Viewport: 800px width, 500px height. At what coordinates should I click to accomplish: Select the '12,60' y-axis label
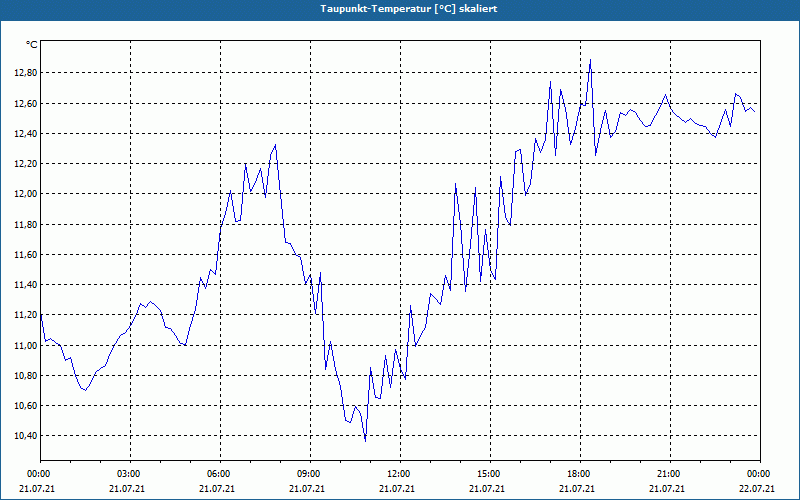coord(26,104)
